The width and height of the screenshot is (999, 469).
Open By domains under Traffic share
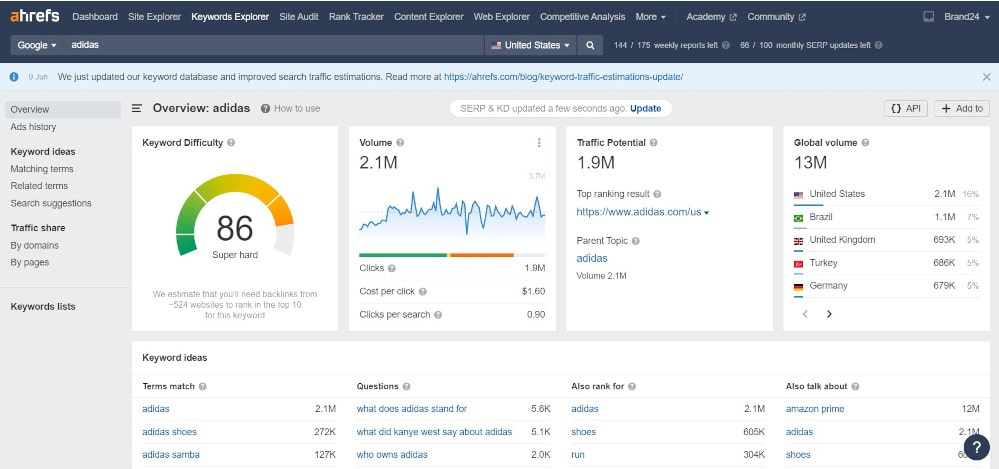coord(34,245)
